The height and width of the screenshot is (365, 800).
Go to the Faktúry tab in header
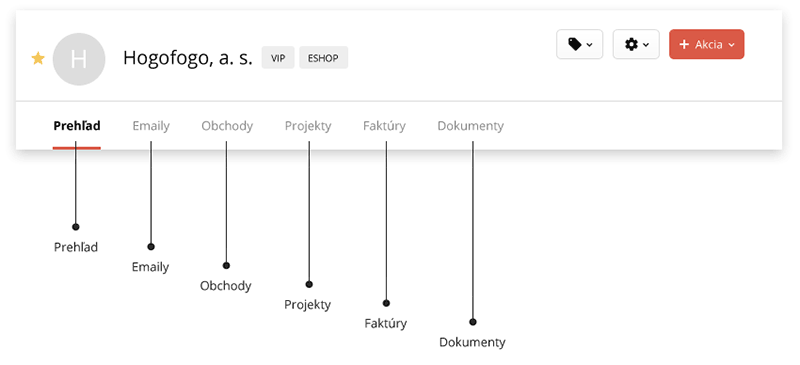(384, 126)
